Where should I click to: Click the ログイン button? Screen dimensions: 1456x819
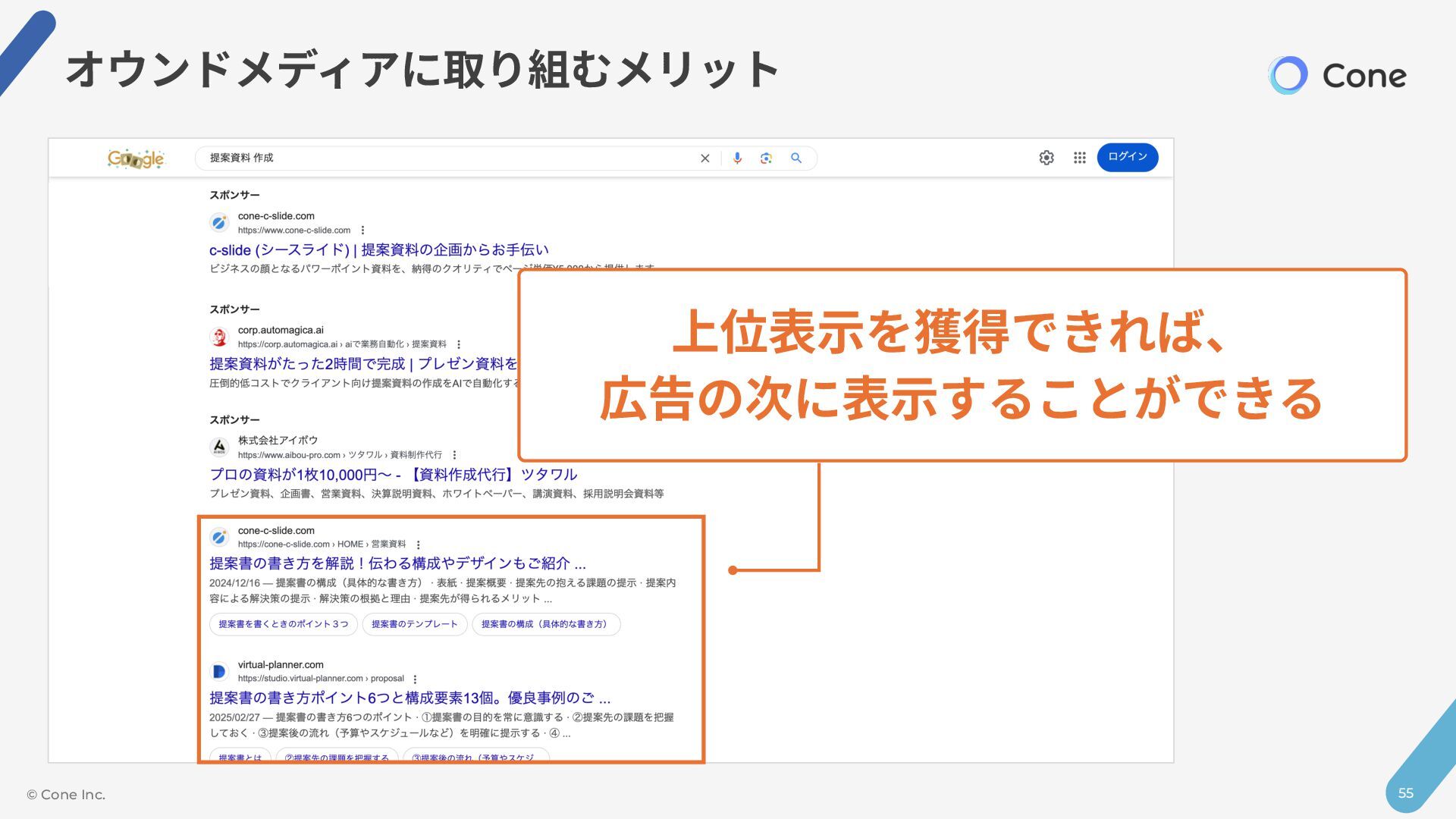(x=1127, y=157)
